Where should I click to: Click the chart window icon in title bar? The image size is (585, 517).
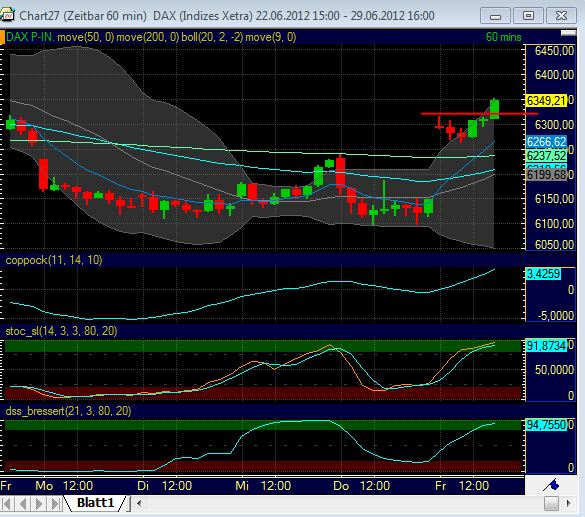(x=7, y=15)
